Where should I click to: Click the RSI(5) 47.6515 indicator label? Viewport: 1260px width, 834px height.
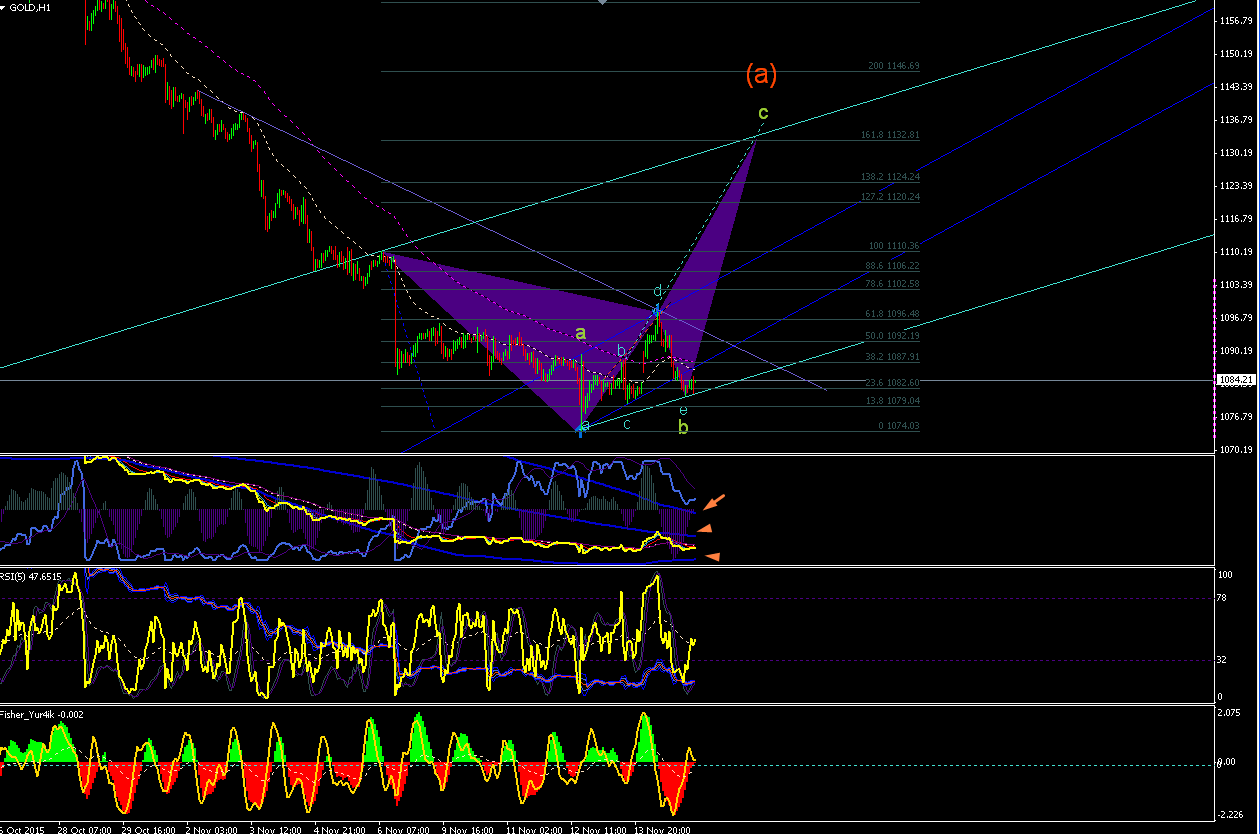[x=31, y=576]
